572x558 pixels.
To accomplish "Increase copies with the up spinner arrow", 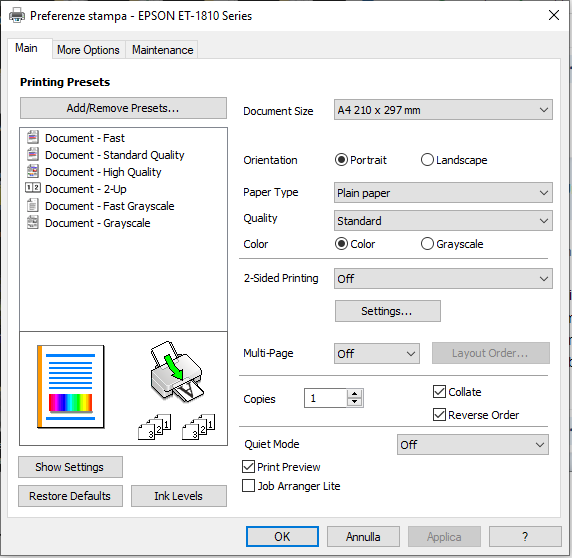I will click(x=354, y=394).
